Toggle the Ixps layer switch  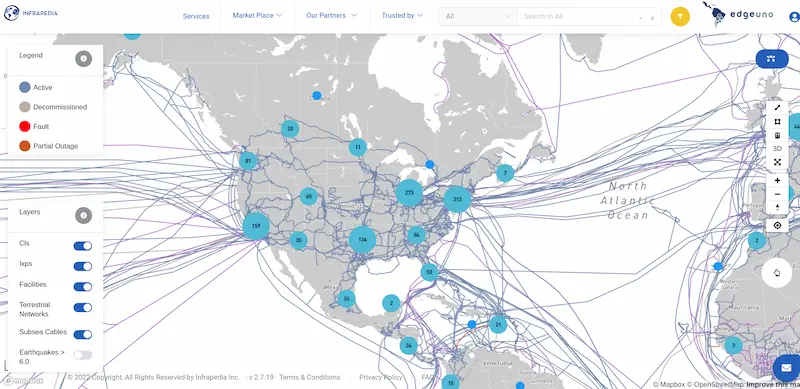[x=83, y=266]
